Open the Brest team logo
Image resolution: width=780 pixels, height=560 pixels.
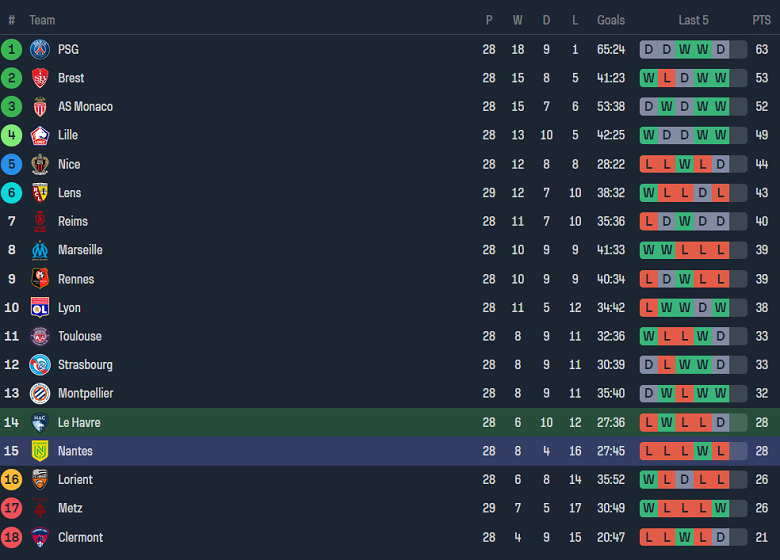pyautogui.click(x=40, y=78)
